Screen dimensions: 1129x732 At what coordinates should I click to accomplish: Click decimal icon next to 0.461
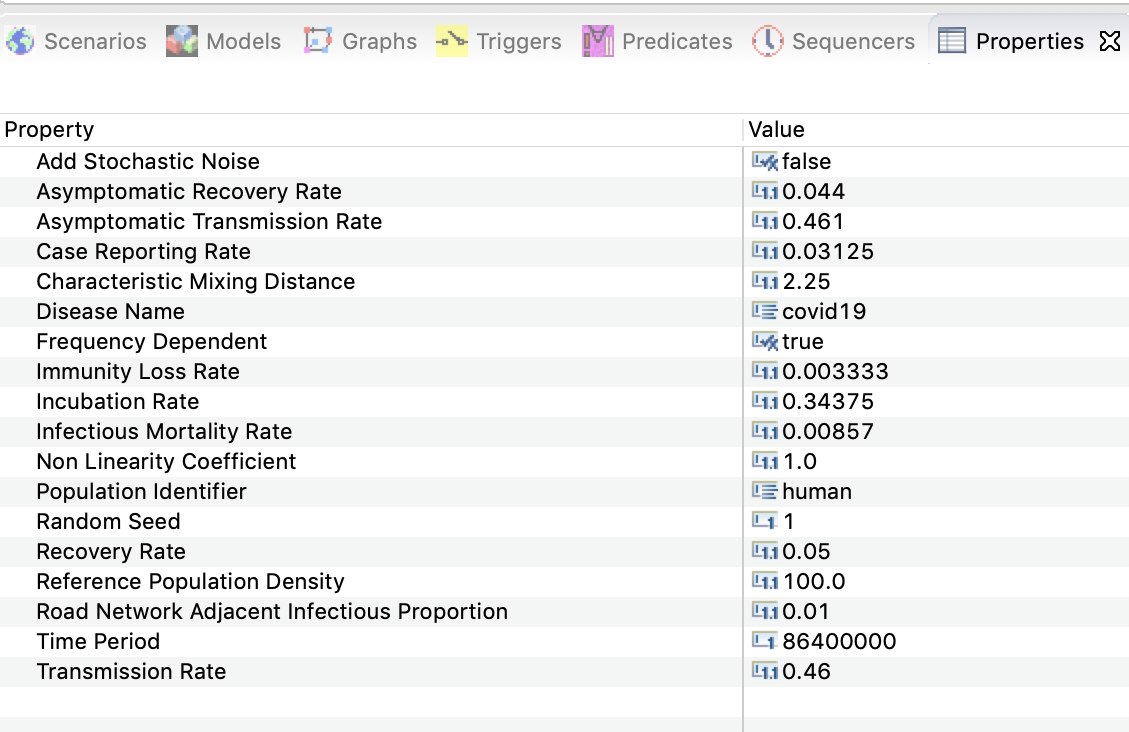coord(765,222)
